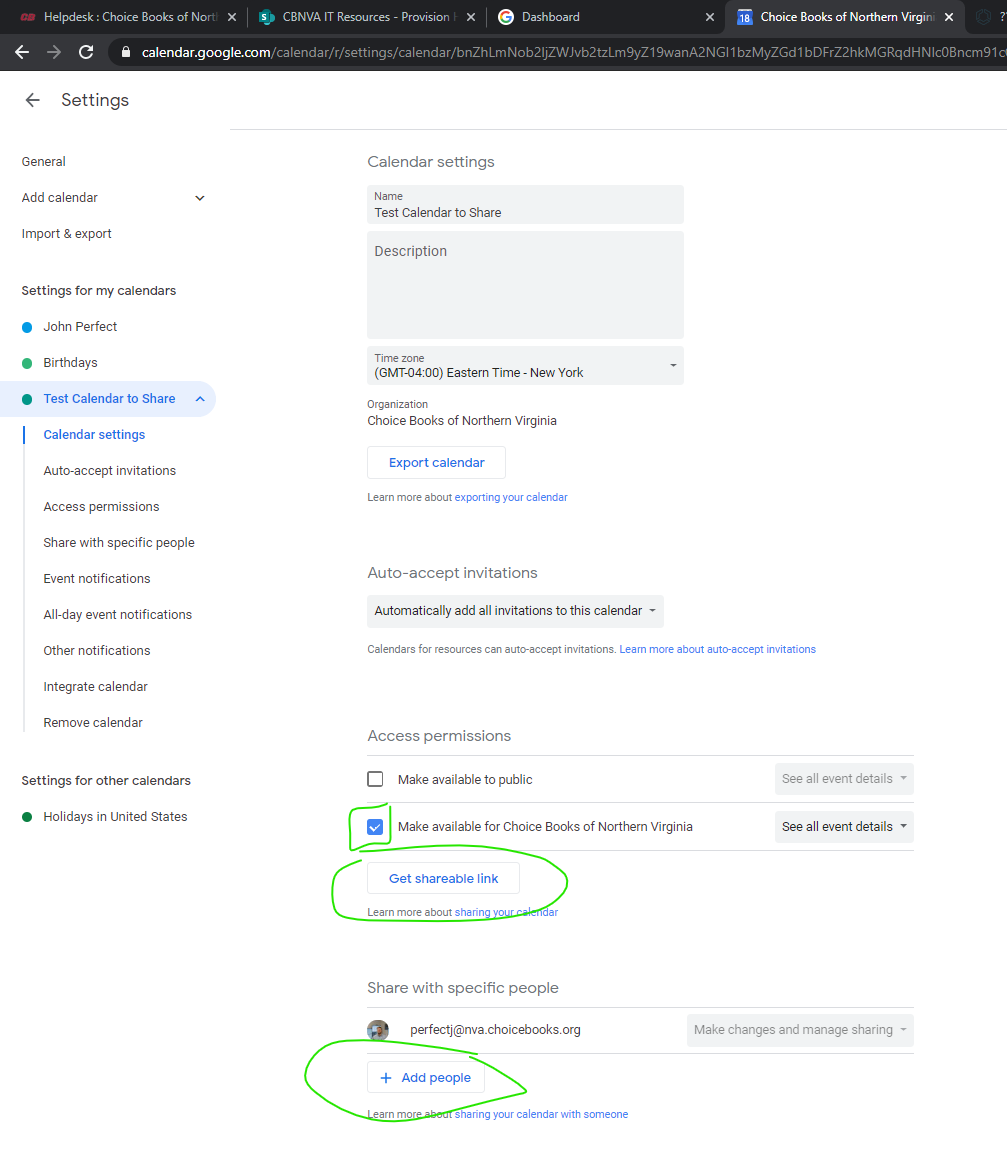
Task: Go to All-day event notifications section
Action: pyautogui.click(x=118, y=615)
